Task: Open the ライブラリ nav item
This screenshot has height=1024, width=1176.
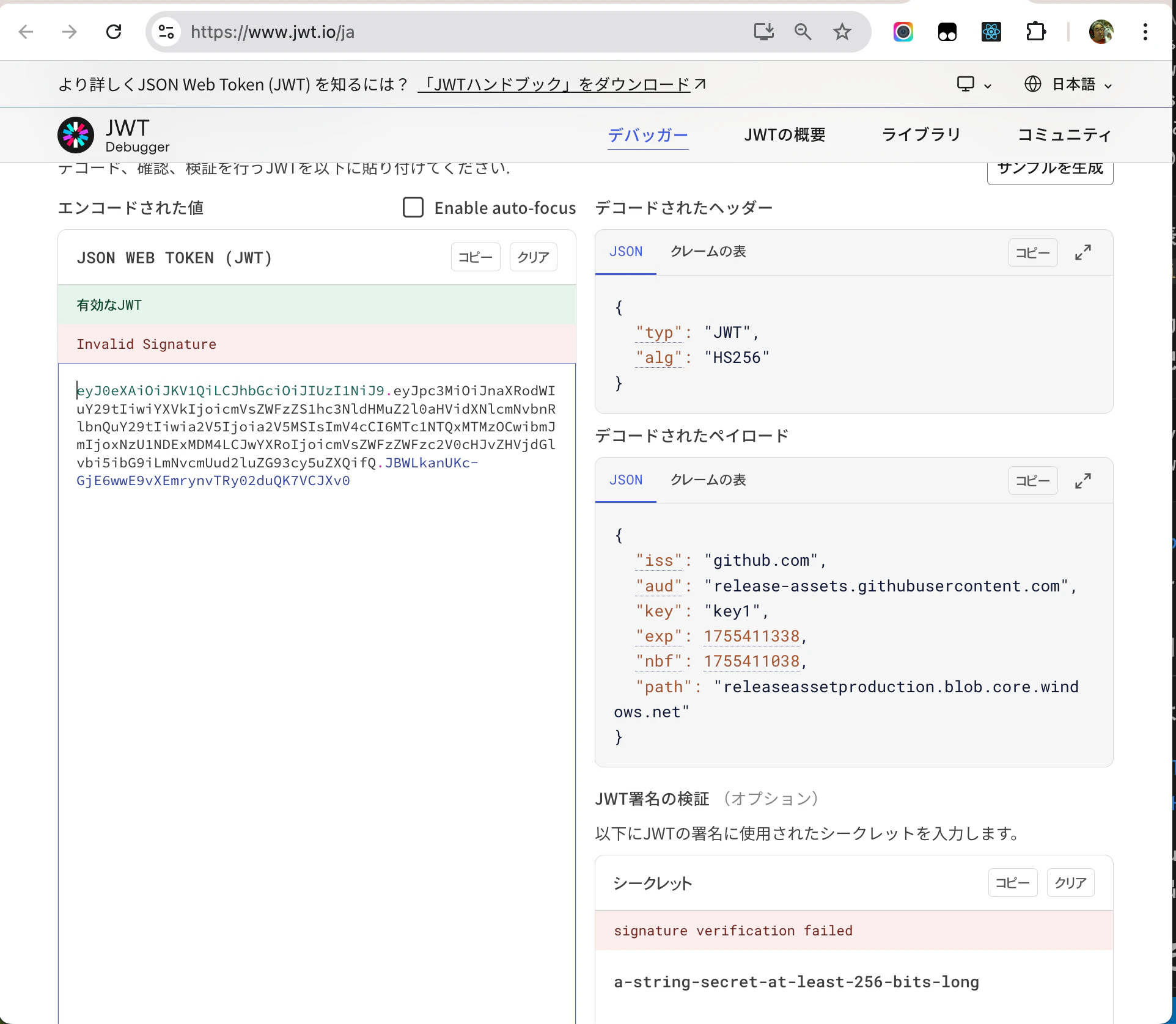Action: pyautogui.click(x=922, y=135)
